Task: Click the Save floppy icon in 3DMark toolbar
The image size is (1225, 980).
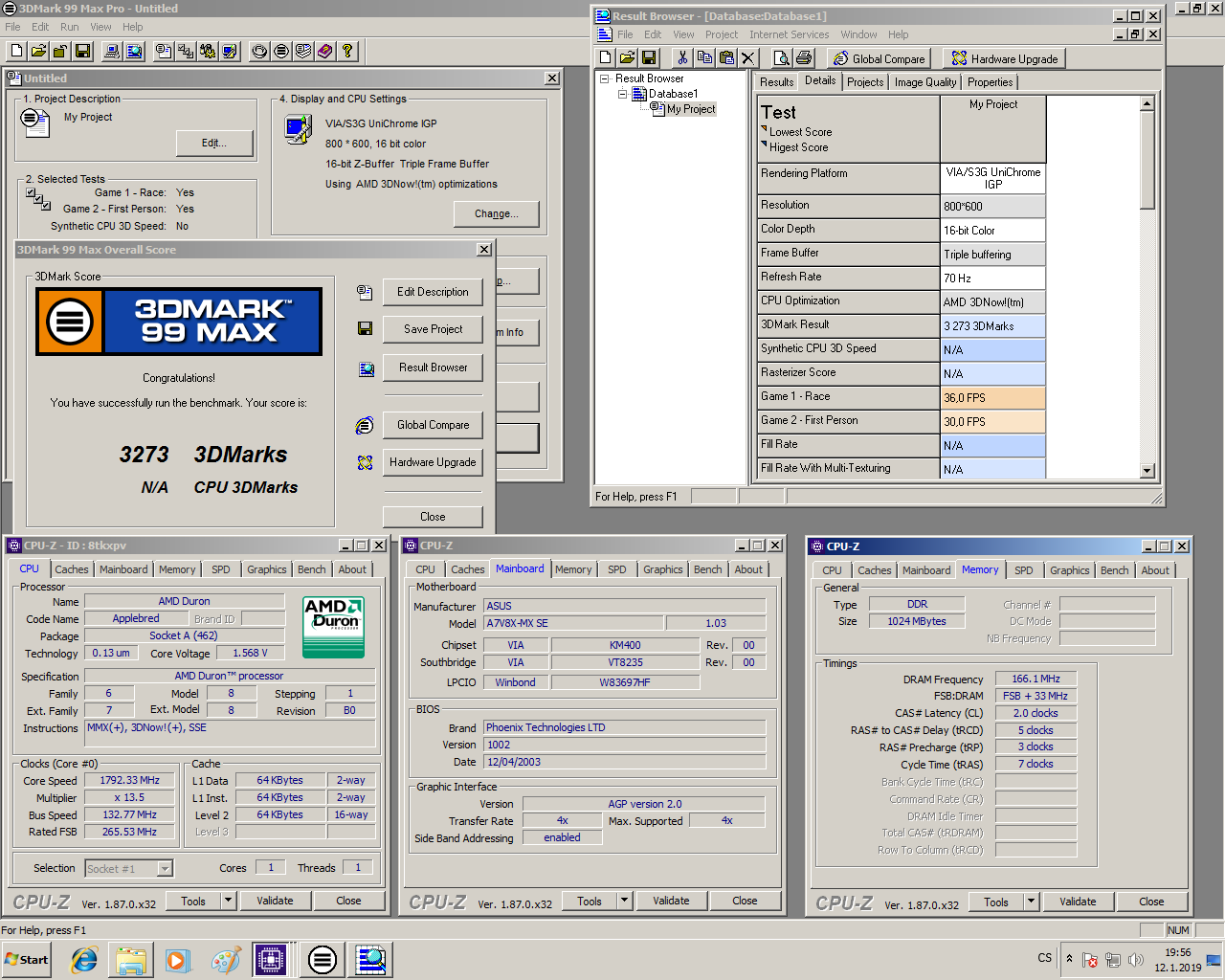Action: click(83, 51)
